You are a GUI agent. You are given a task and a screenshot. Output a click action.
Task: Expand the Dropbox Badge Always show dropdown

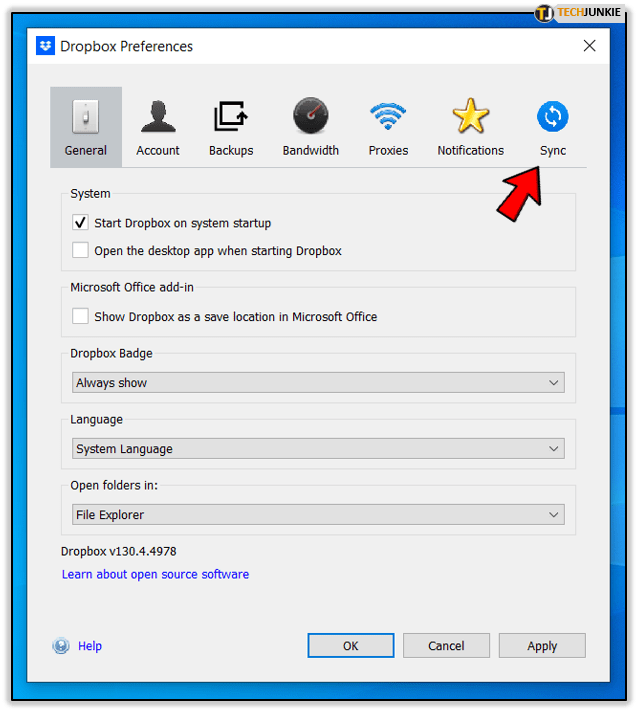318,382
